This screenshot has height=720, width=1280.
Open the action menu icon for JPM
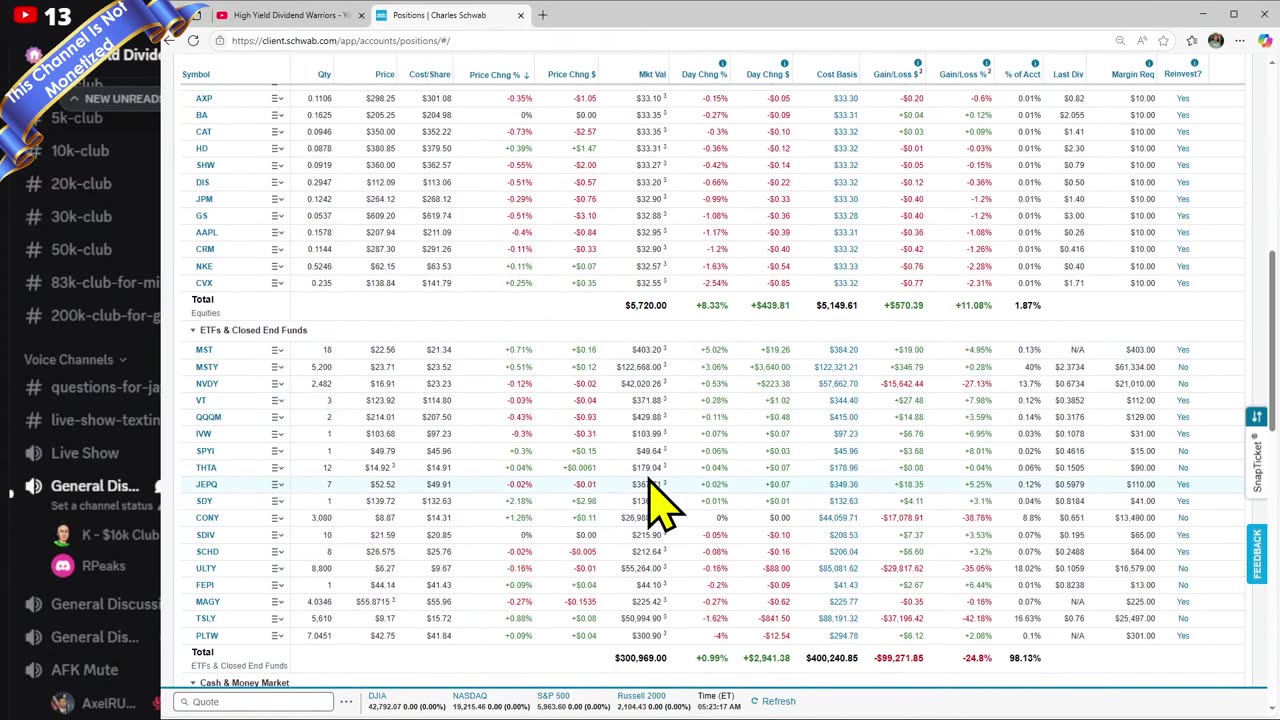(277, 199)
